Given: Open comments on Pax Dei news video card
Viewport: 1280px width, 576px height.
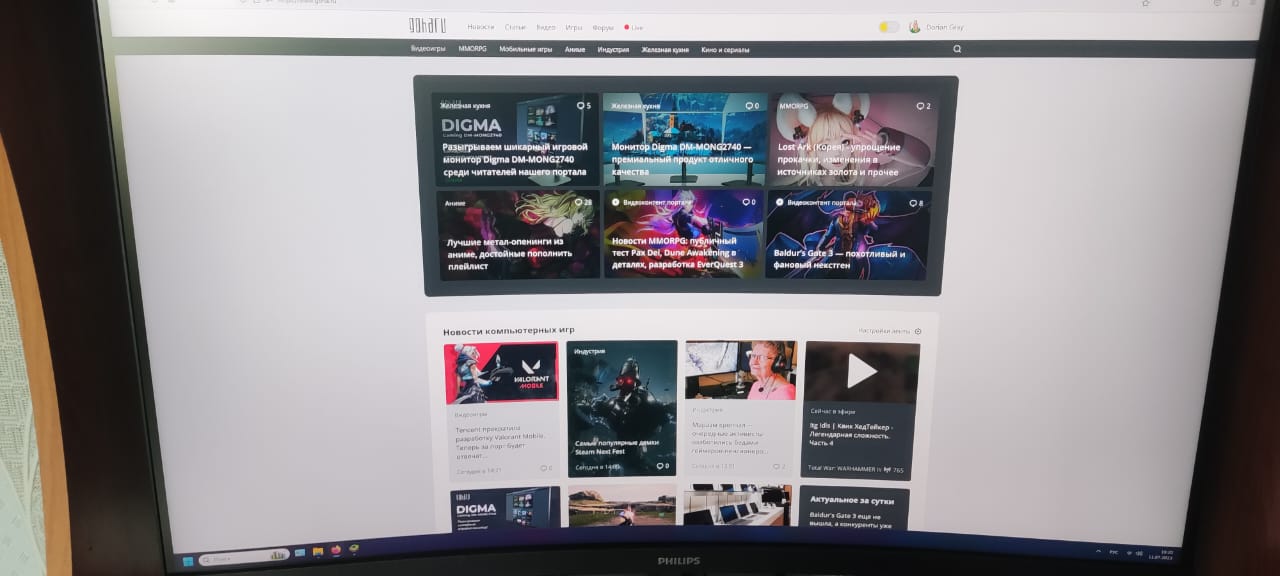Looking at the screenshot, I should click(751, 202).
